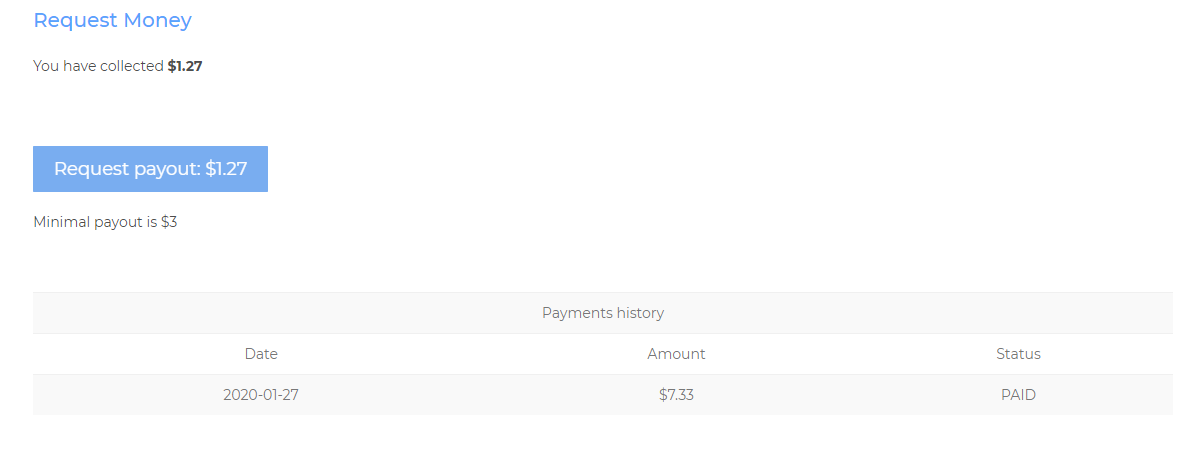The image size is (1185, 451).
Task: Select the 2020-01-27 date cell
Action: click(x=261, y=395)
